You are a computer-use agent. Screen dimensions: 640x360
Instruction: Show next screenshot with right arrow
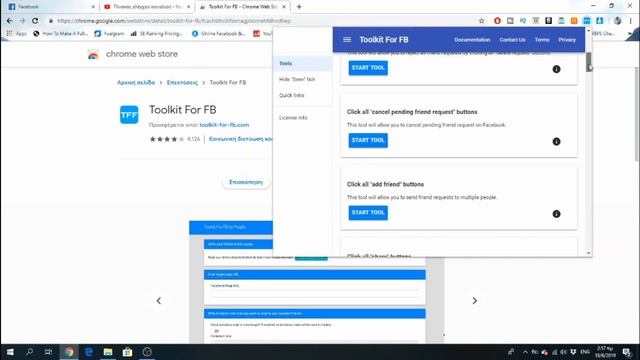tap(474, 301)
